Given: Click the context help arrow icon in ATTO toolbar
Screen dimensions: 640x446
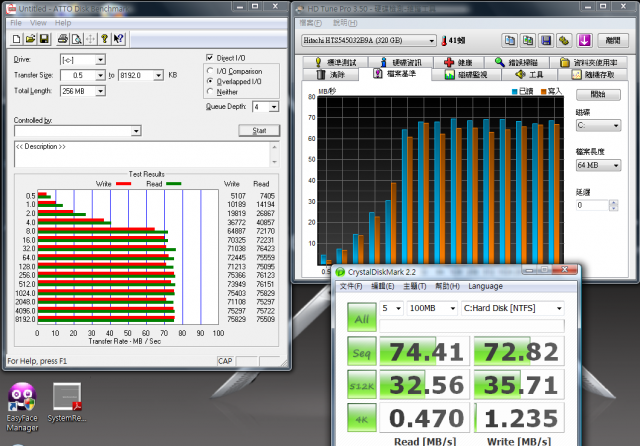Looking at the screenshot, I should click(118, 39).
